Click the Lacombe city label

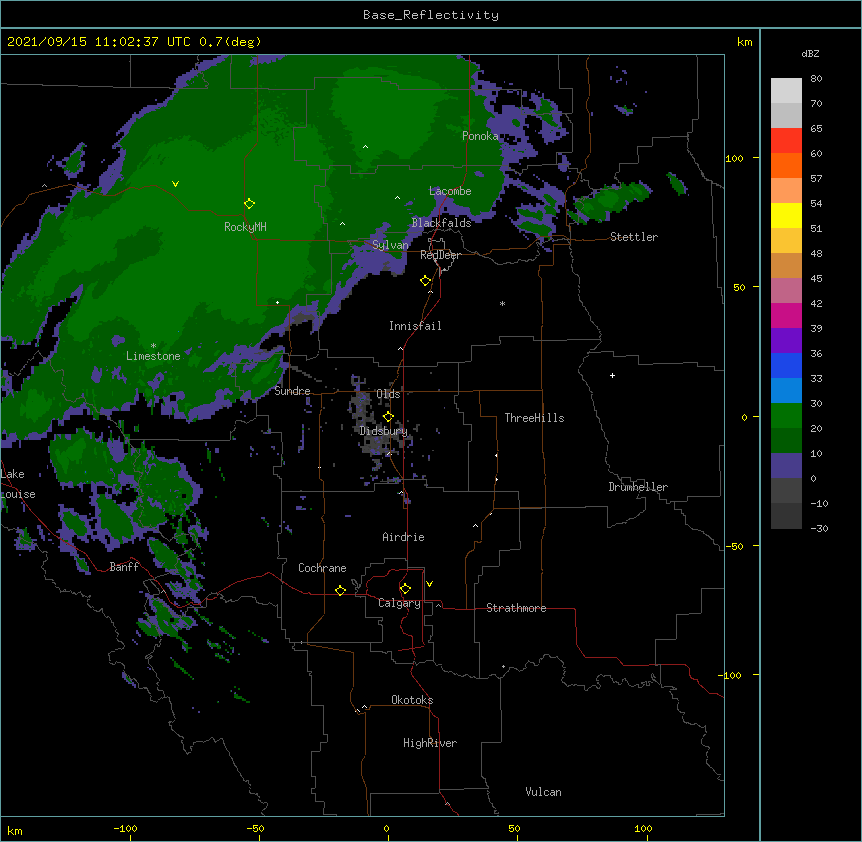pos(450,191)
